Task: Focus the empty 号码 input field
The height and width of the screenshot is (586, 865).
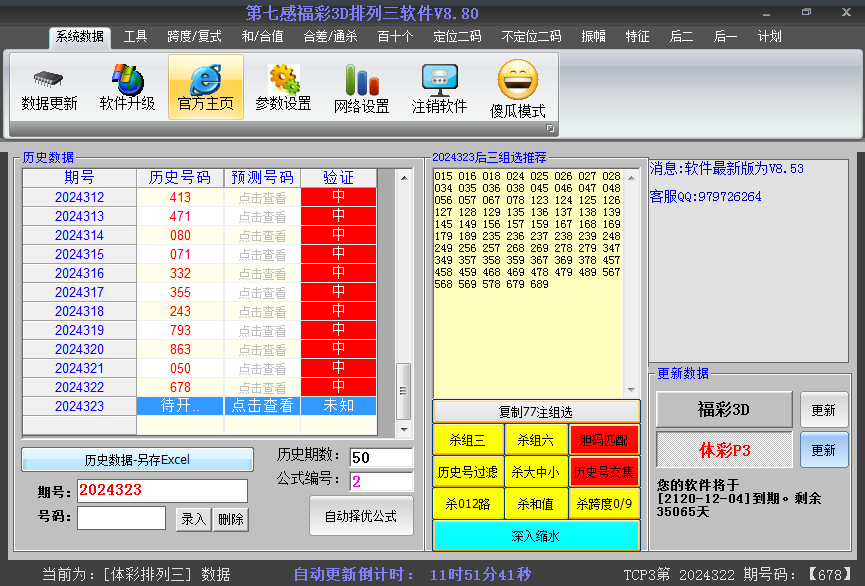Action: (121, 518)
